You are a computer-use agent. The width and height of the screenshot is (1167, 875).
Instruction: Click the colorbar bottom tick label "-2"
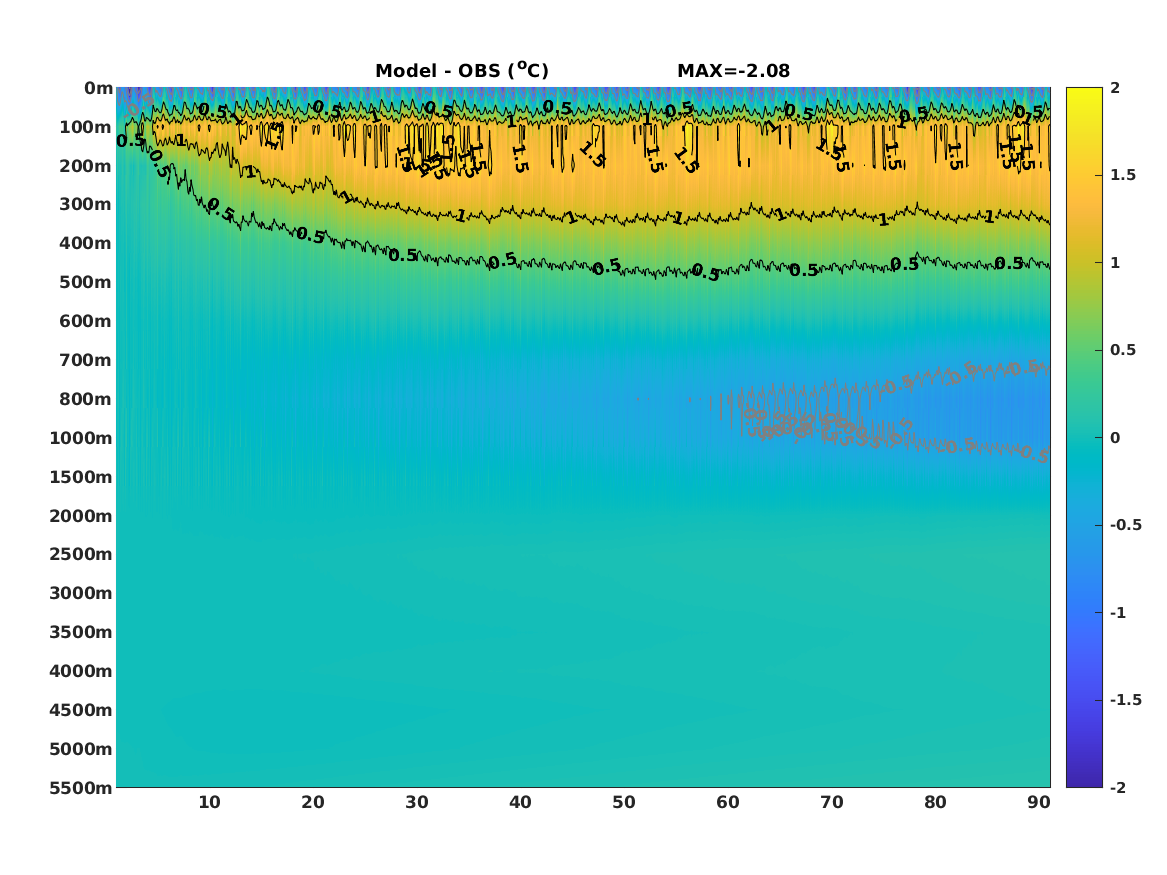point(1118,787)
